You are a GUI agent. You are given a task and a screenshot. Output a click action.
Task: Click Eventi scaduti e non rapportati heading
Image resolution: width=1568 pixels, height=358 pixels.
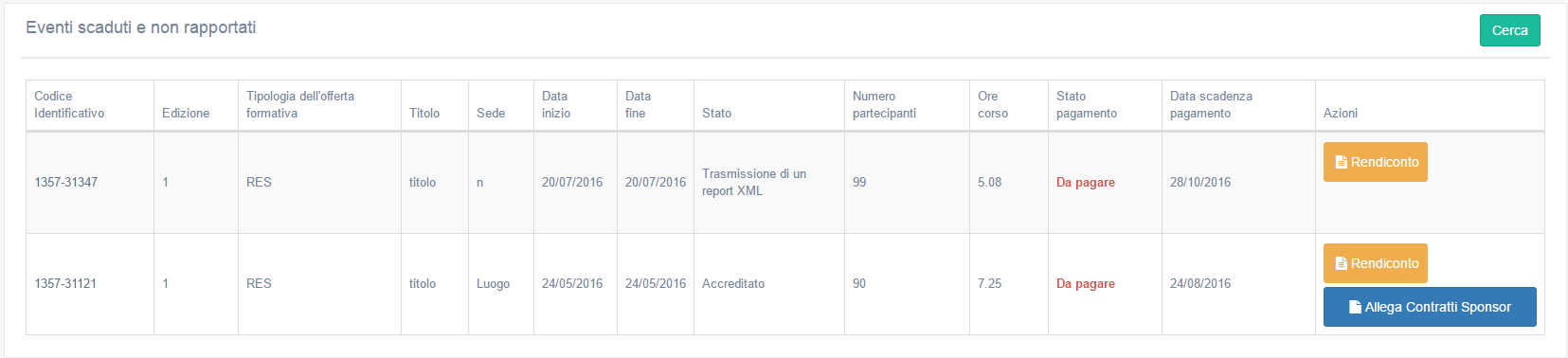(x=141, y=27)
